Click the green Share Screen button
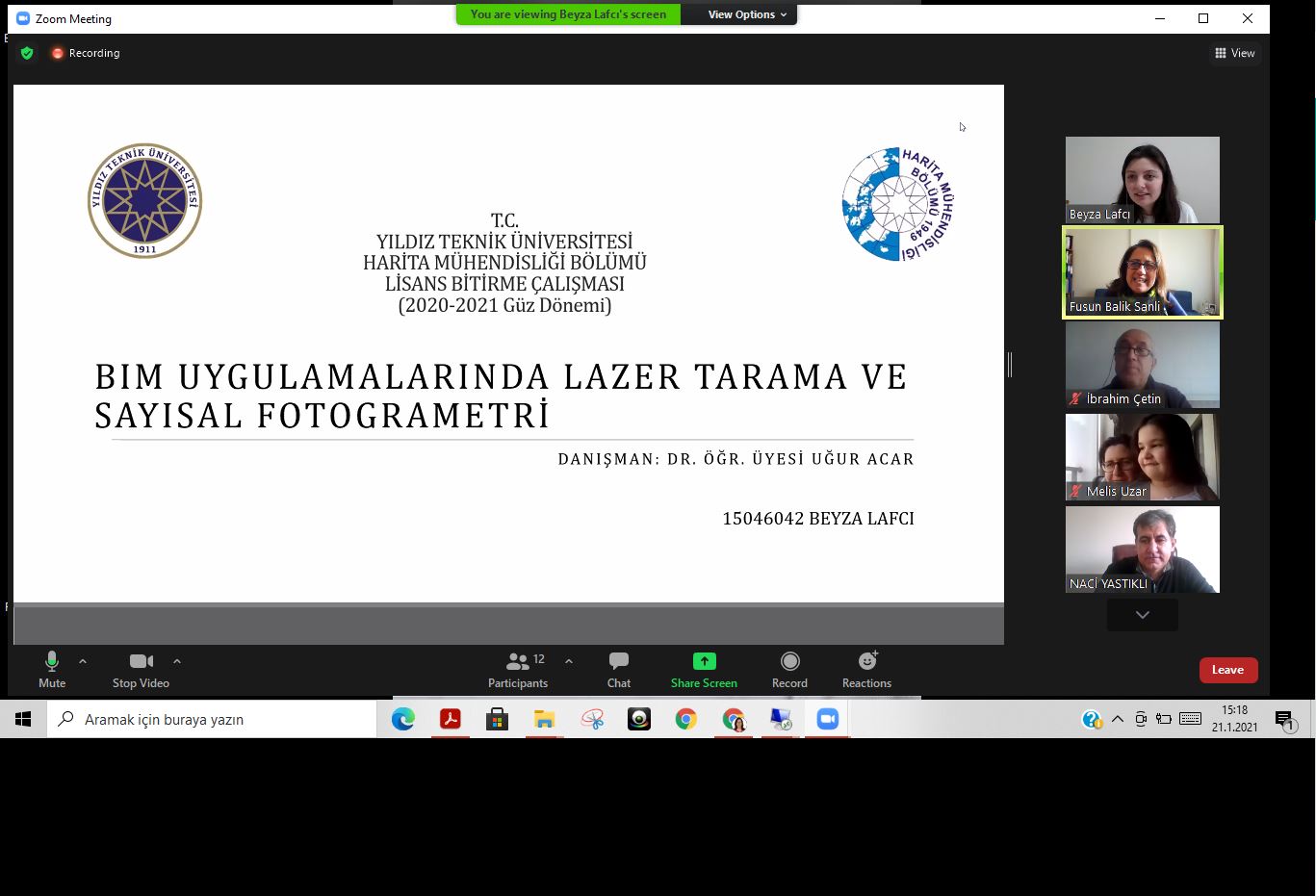Viewport: 1316px width, 896px height. coord(704,670)
